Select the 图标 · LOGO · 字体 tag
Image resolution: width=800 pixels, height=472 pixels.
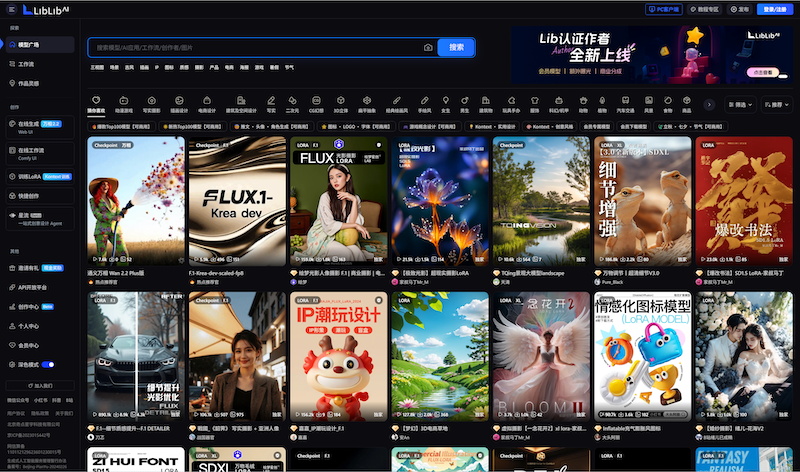click(x=355, y=127)
